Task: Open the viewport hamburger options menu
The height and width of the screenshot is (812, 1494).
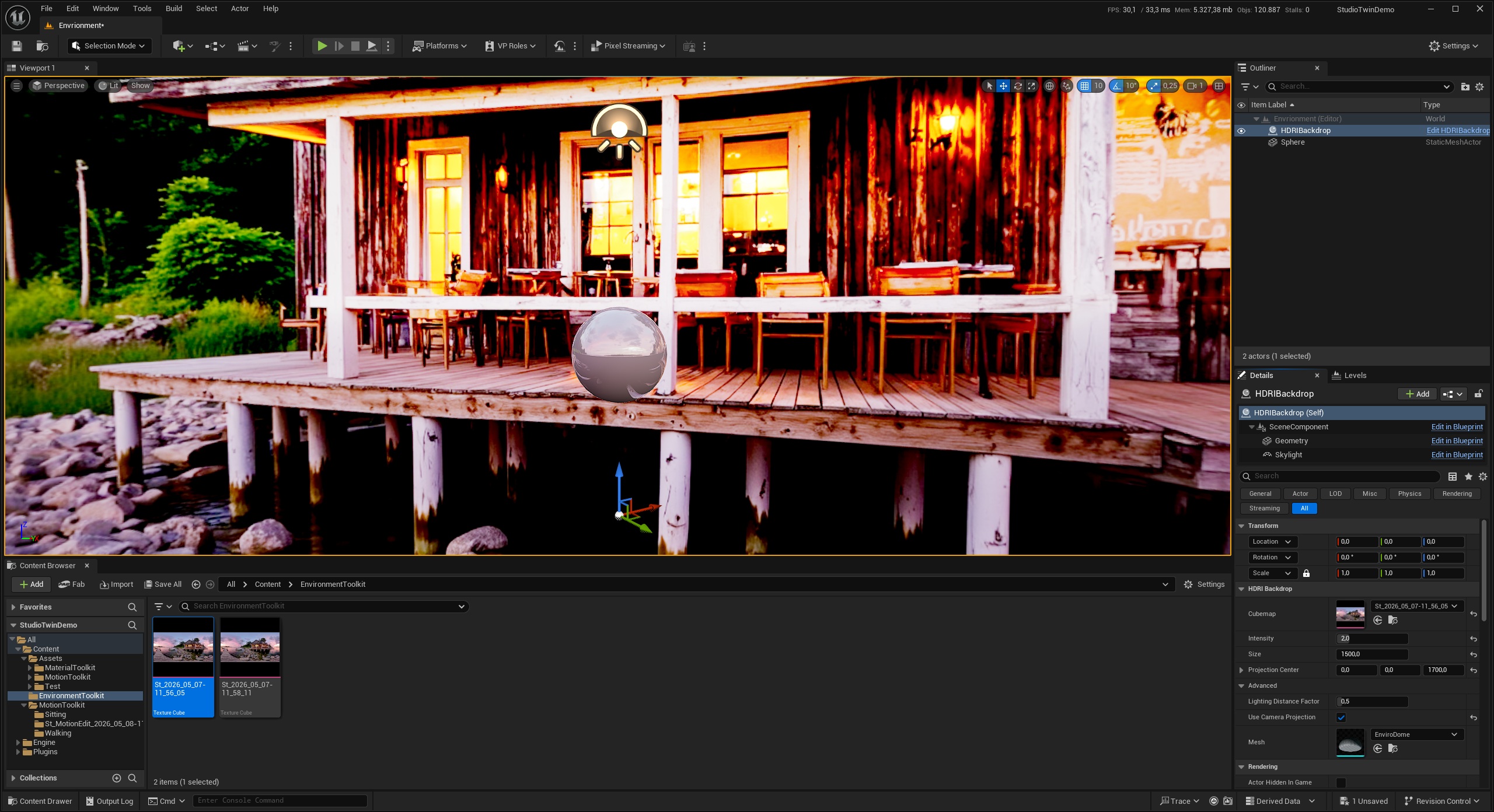Action: point(16,86)
